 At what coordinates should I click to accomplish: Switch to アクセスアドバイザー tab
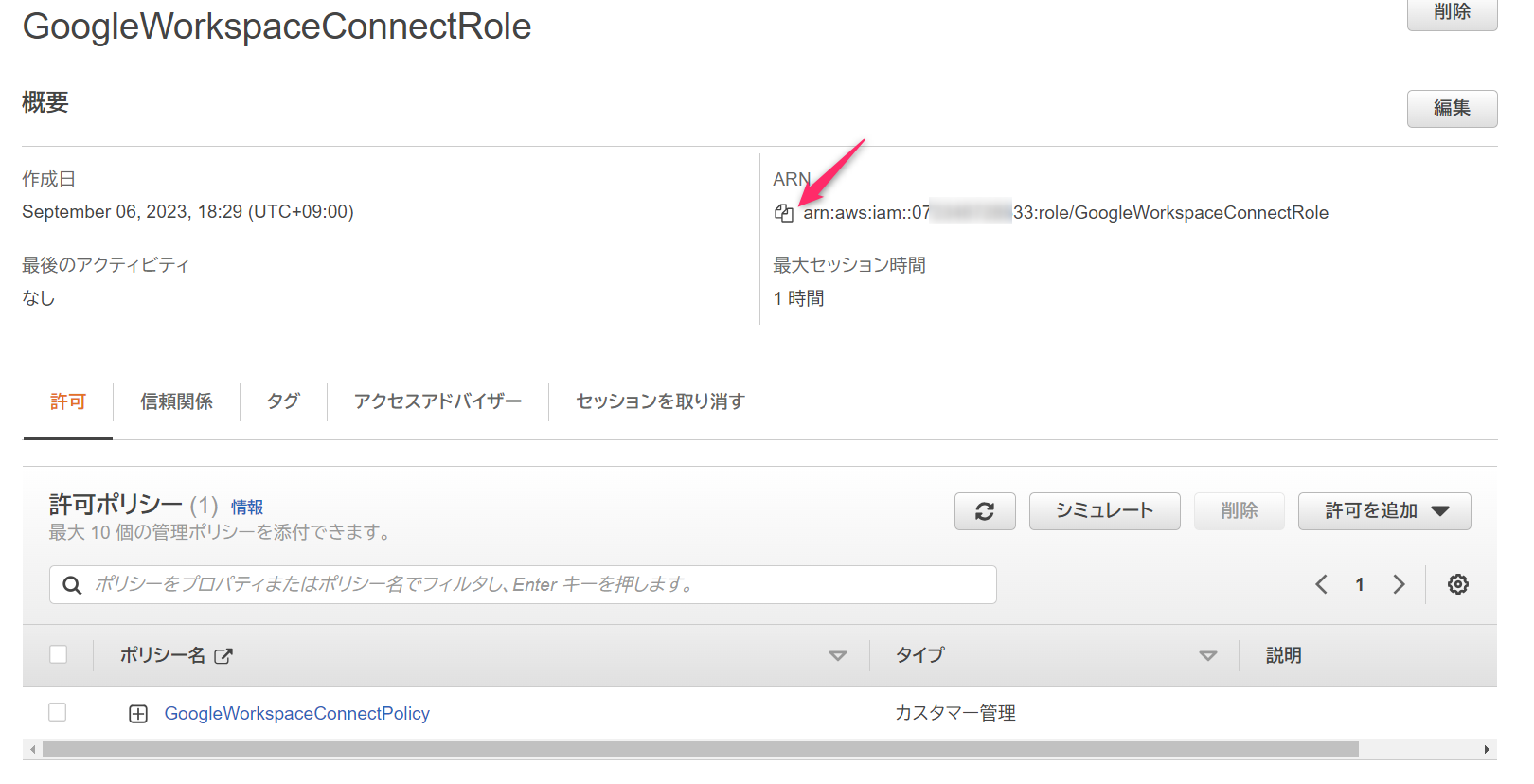click(437, 401)
